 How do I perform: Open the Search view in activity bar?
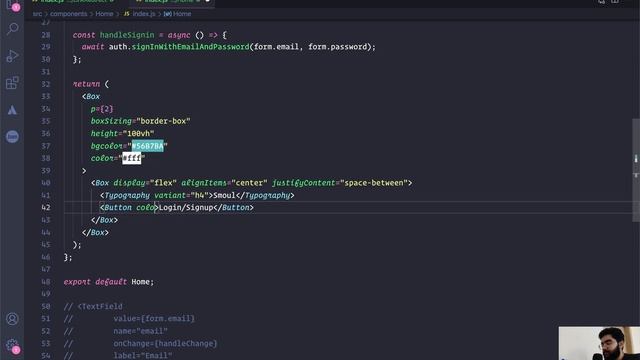[13, 29]
